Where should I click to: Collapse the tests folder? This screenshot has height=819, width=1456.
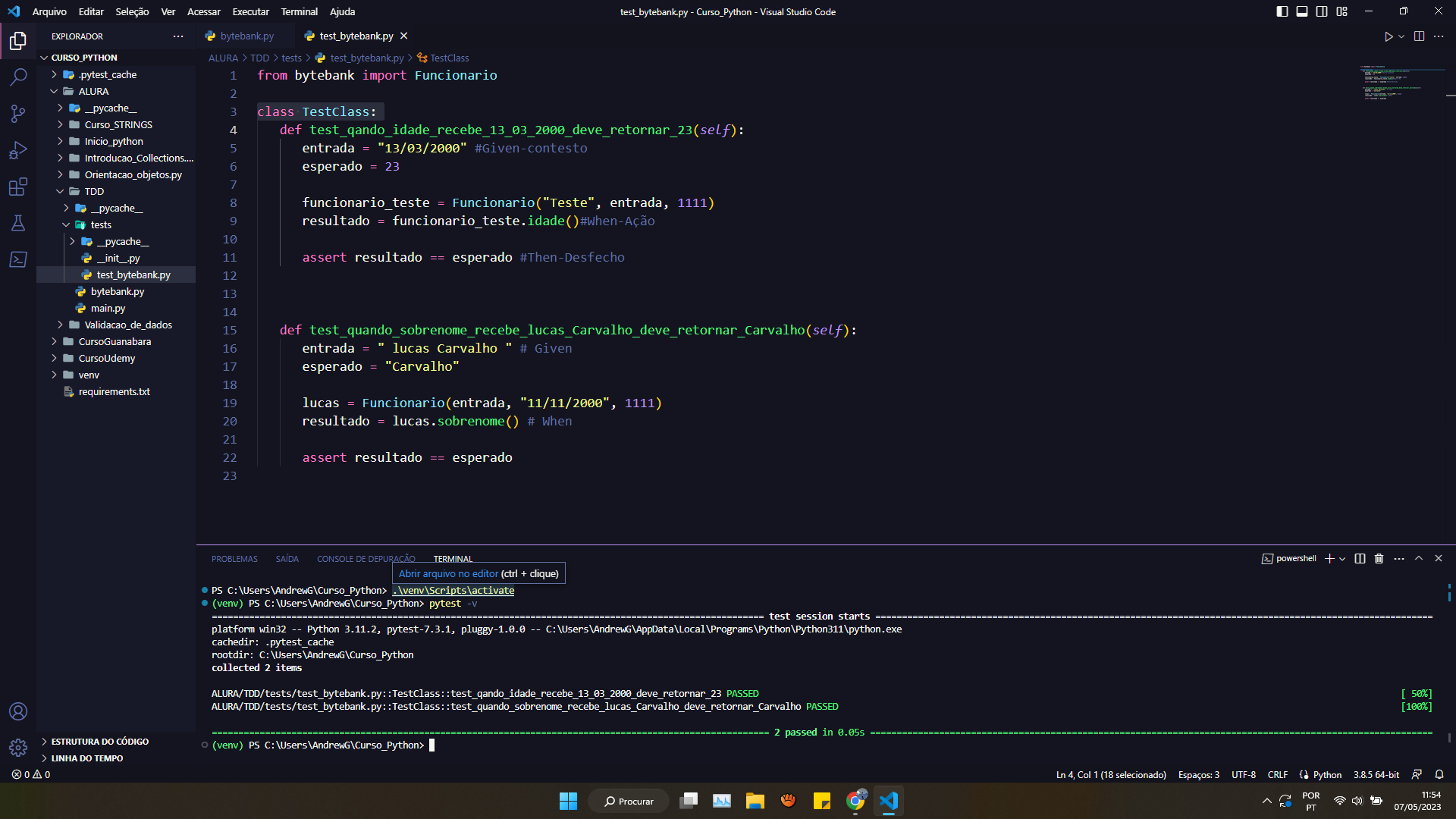[x=66, y=224]
